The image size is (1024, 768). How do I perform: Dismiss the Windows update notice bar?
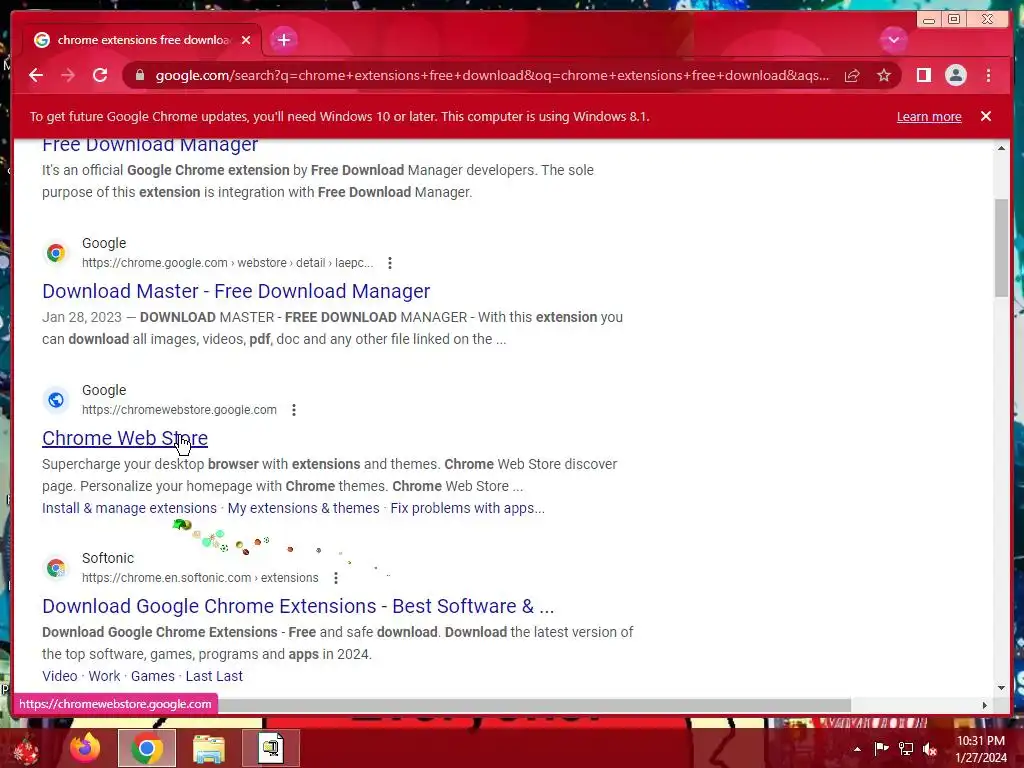(x=986, y=116)
